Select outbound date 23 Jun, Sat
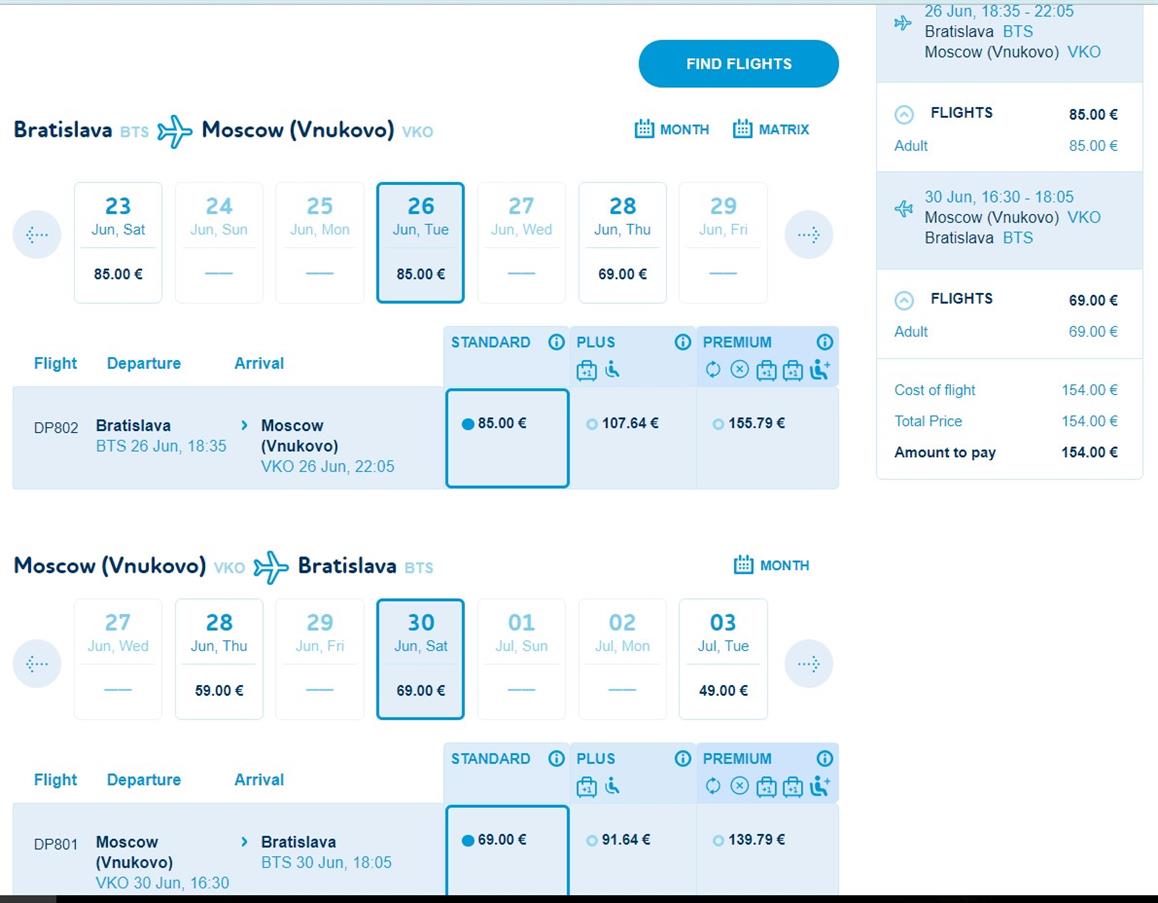Image resolution: width=1158 pixels, height=903 pixels. pyautogui.click(x=118, y=242)
